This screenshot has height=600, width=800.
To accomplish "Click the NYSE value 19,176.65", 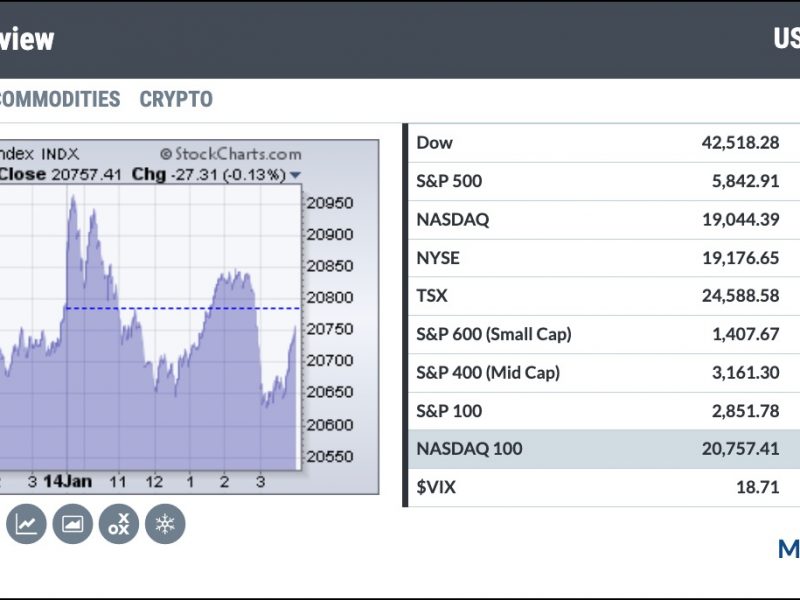I will pyautogui.click(x=741, y=258).
